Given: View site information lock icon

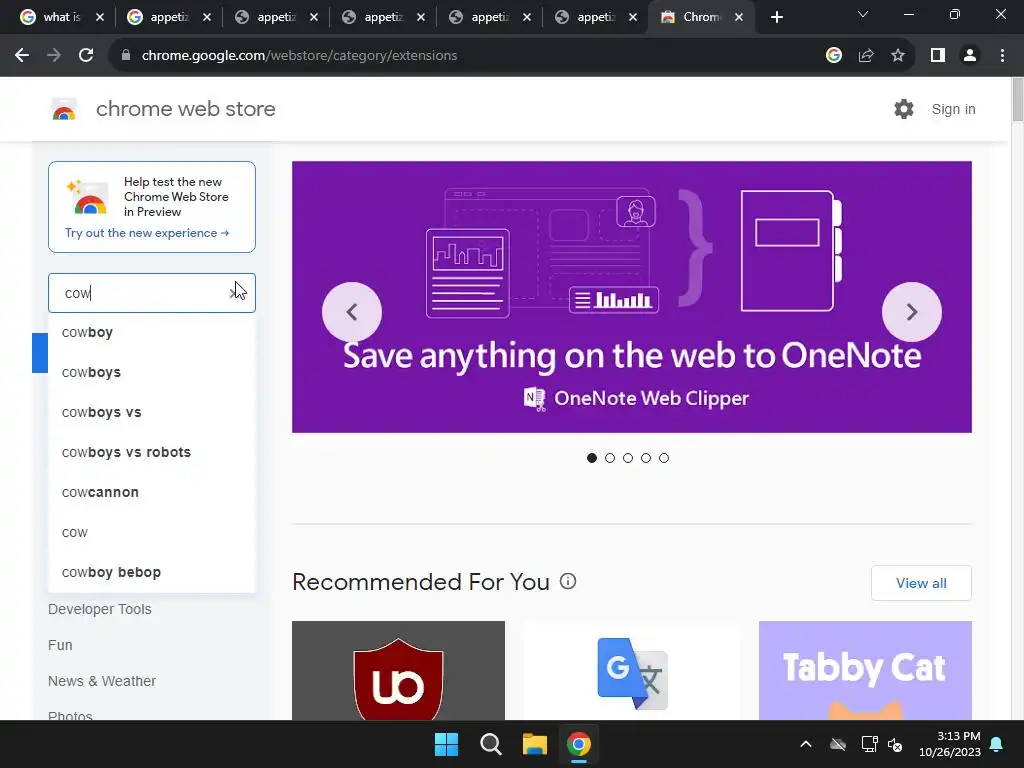Looking at the screenshot, I should 126,56.
